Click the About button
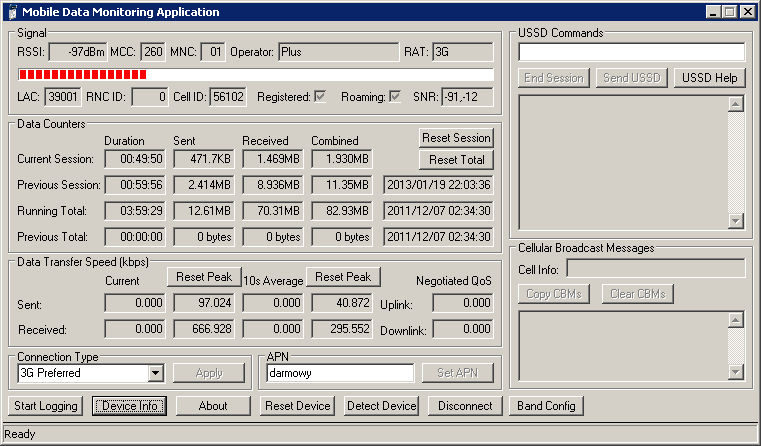 click(x=213, y=406)
